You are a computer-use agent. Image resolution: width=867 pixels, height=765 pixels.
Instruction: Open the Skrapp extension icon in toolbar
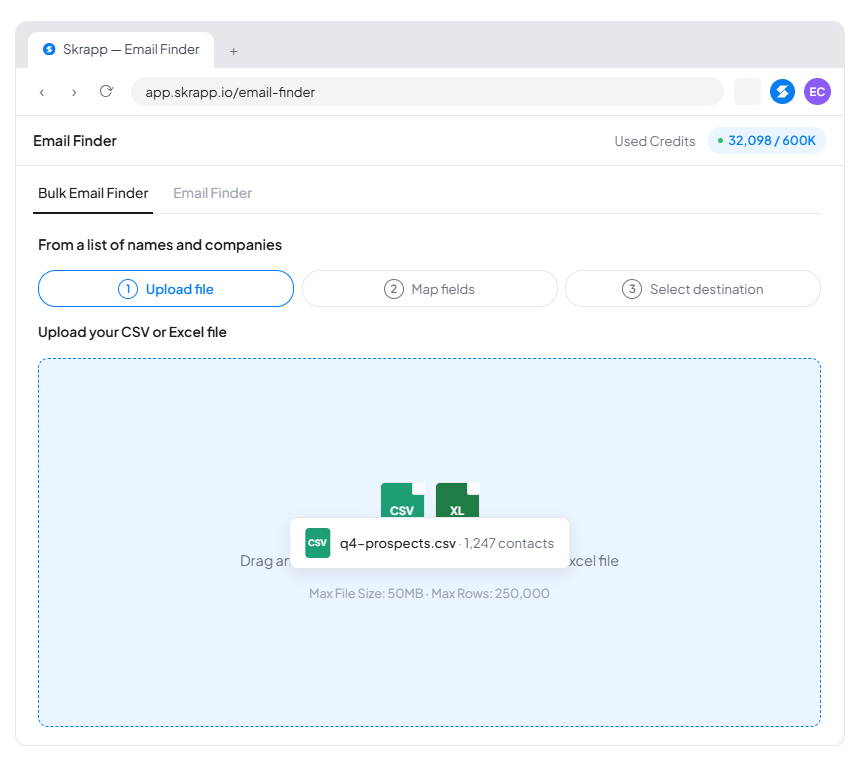point(782,92)
